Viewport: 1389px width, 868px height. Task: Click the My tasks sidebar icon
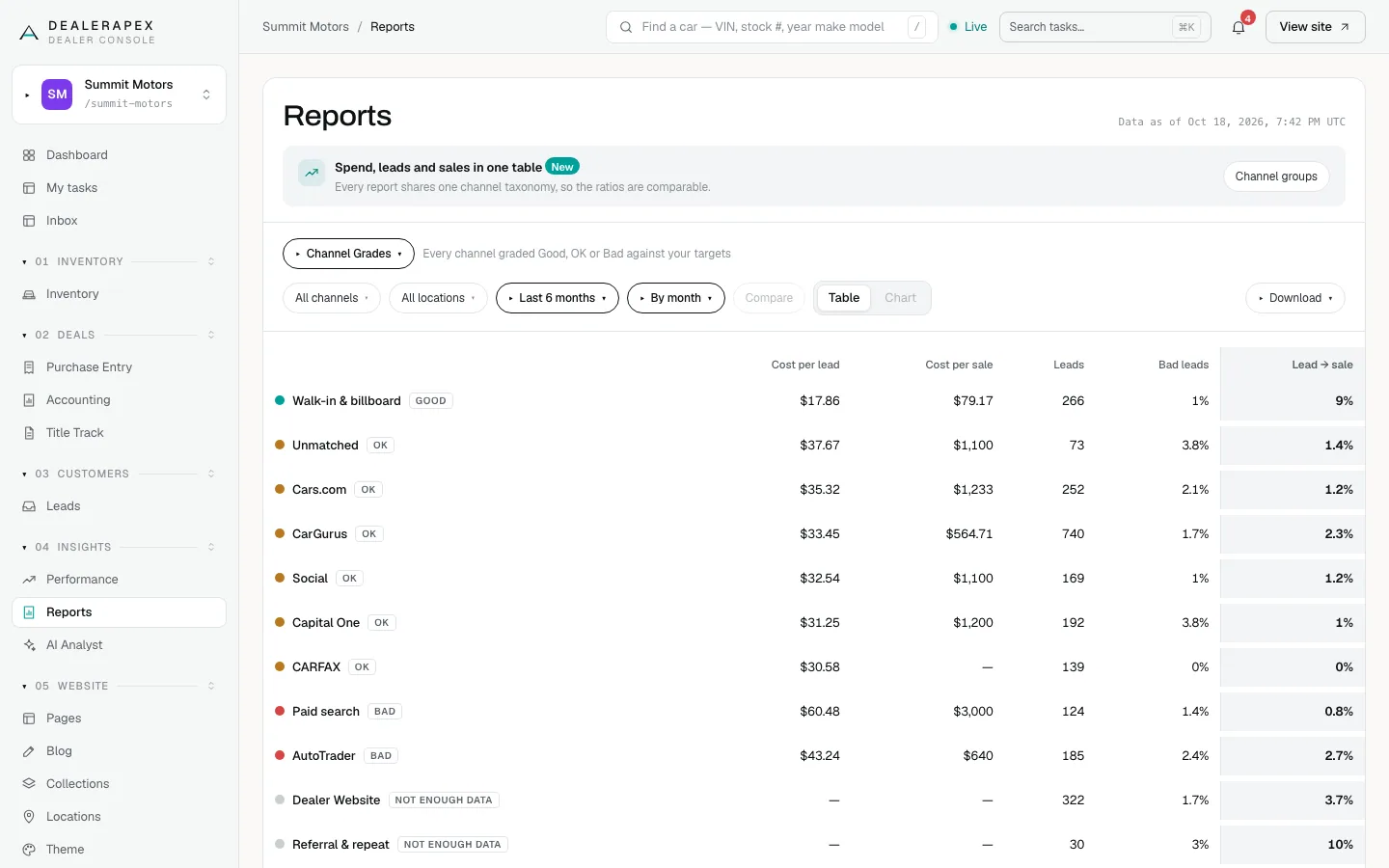(29, 188)
